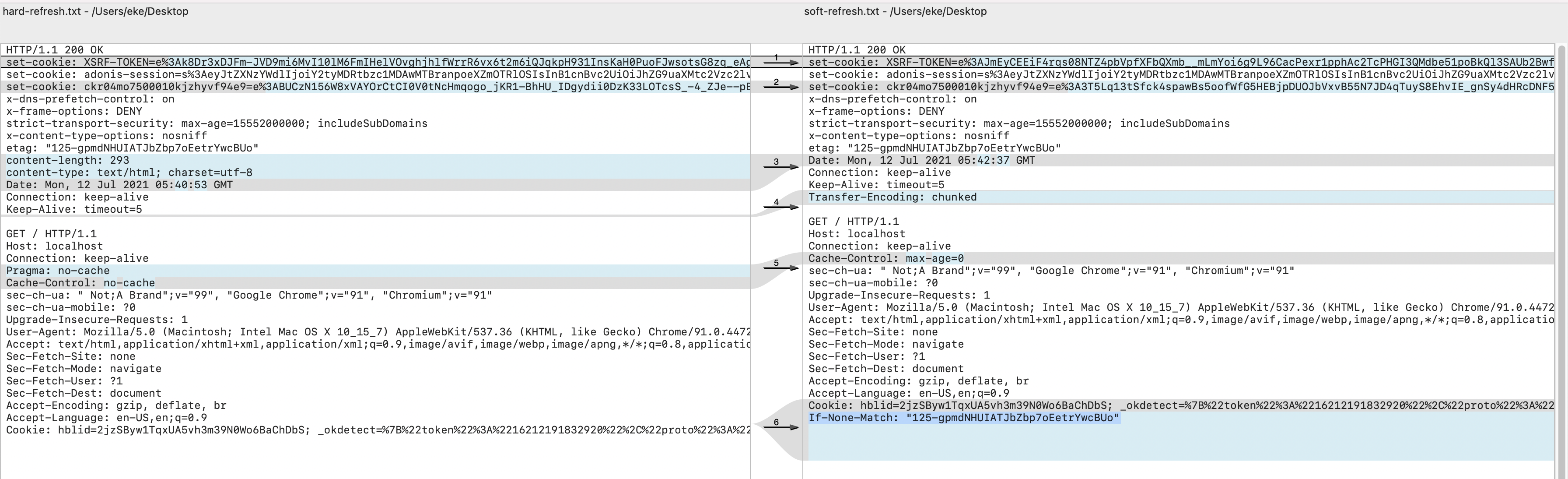This screenshot has height=479, width=1568.
Task: Select difference arrow number 1
Action: [781, 62]
